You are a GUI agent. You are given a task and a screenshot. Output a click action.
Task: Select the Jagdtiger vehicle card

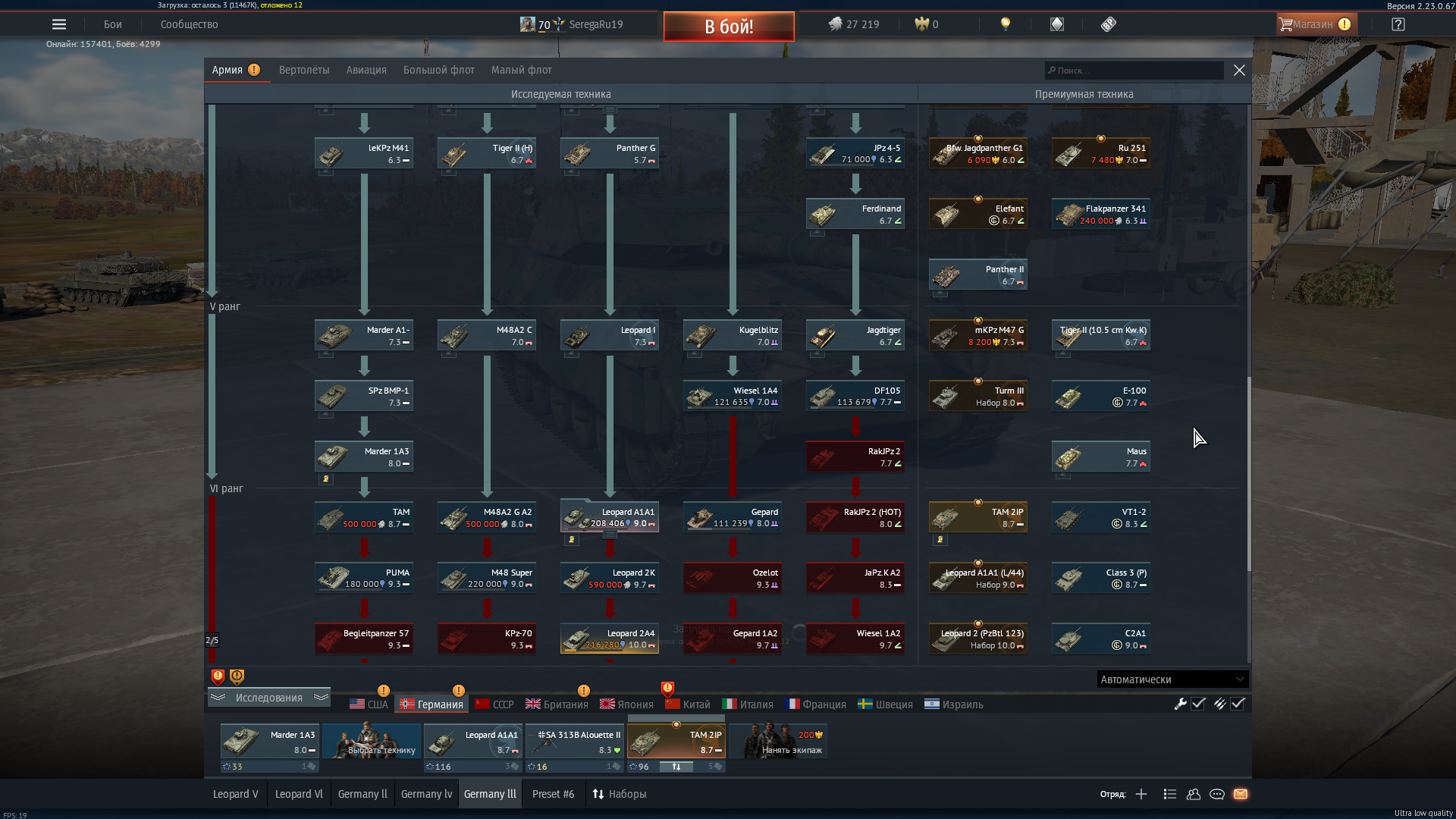[x=855, y=335]
